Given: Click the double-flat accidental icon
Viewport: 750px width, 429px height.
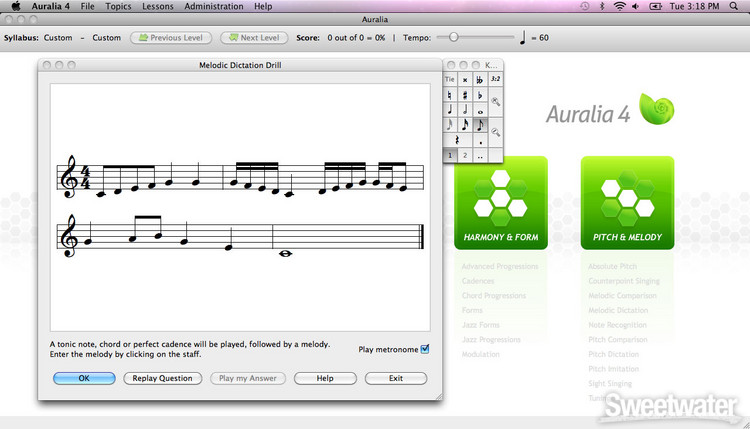Looking at the screenshot, I should coord(481,78).
